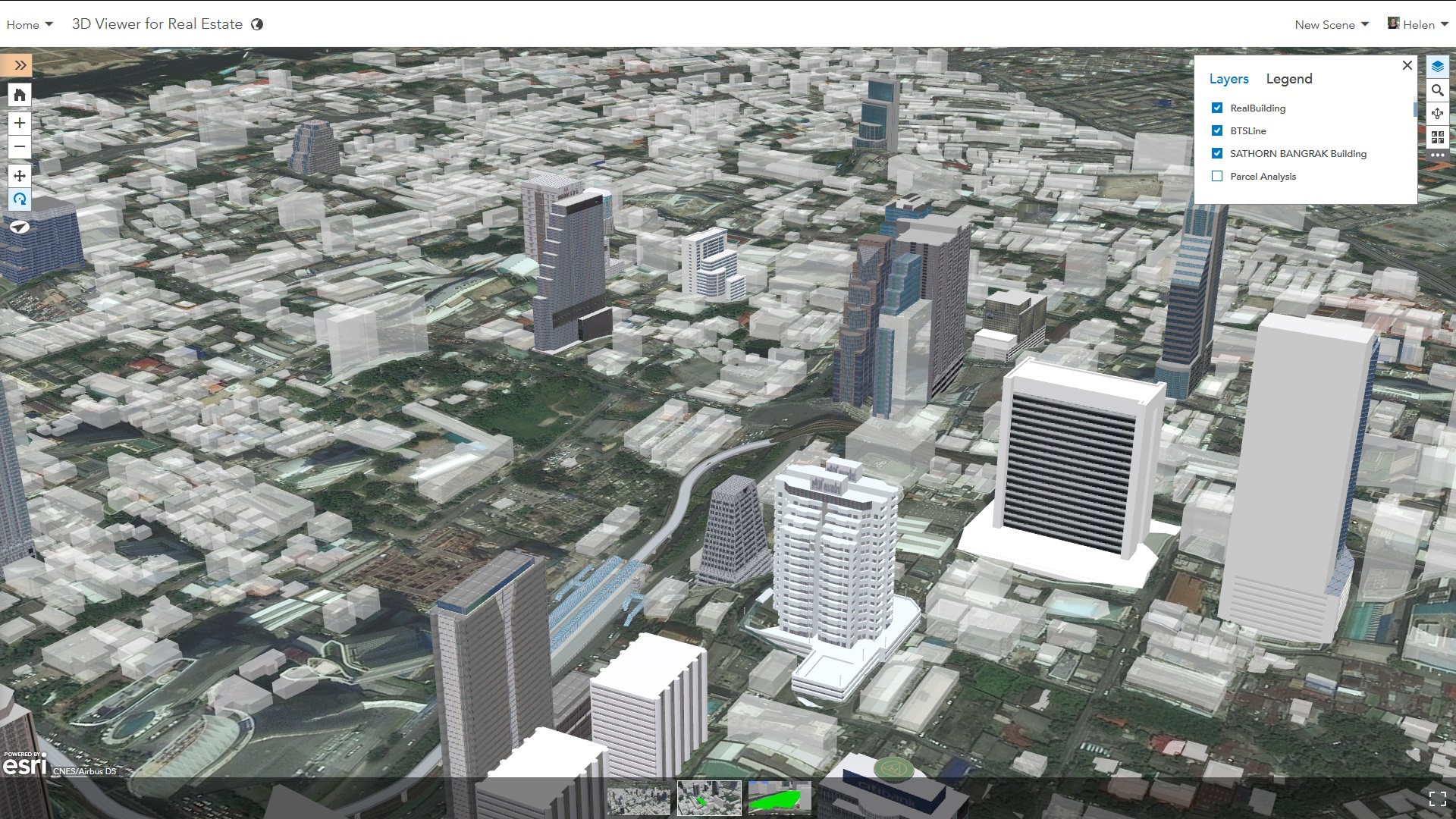Open the basemap gallery grid icon

pos(1437,137)
